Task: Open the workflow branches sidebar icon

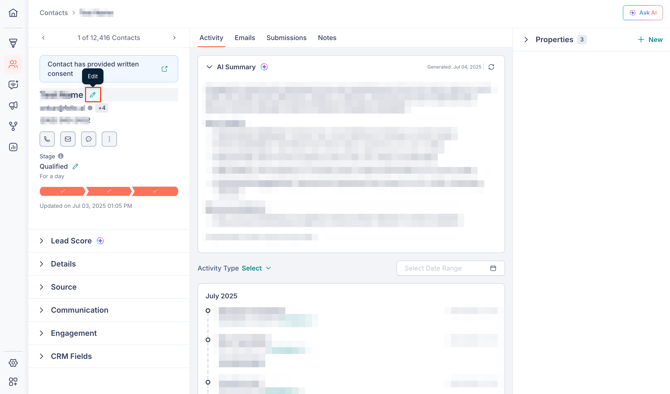Action: tap(13, 126)
